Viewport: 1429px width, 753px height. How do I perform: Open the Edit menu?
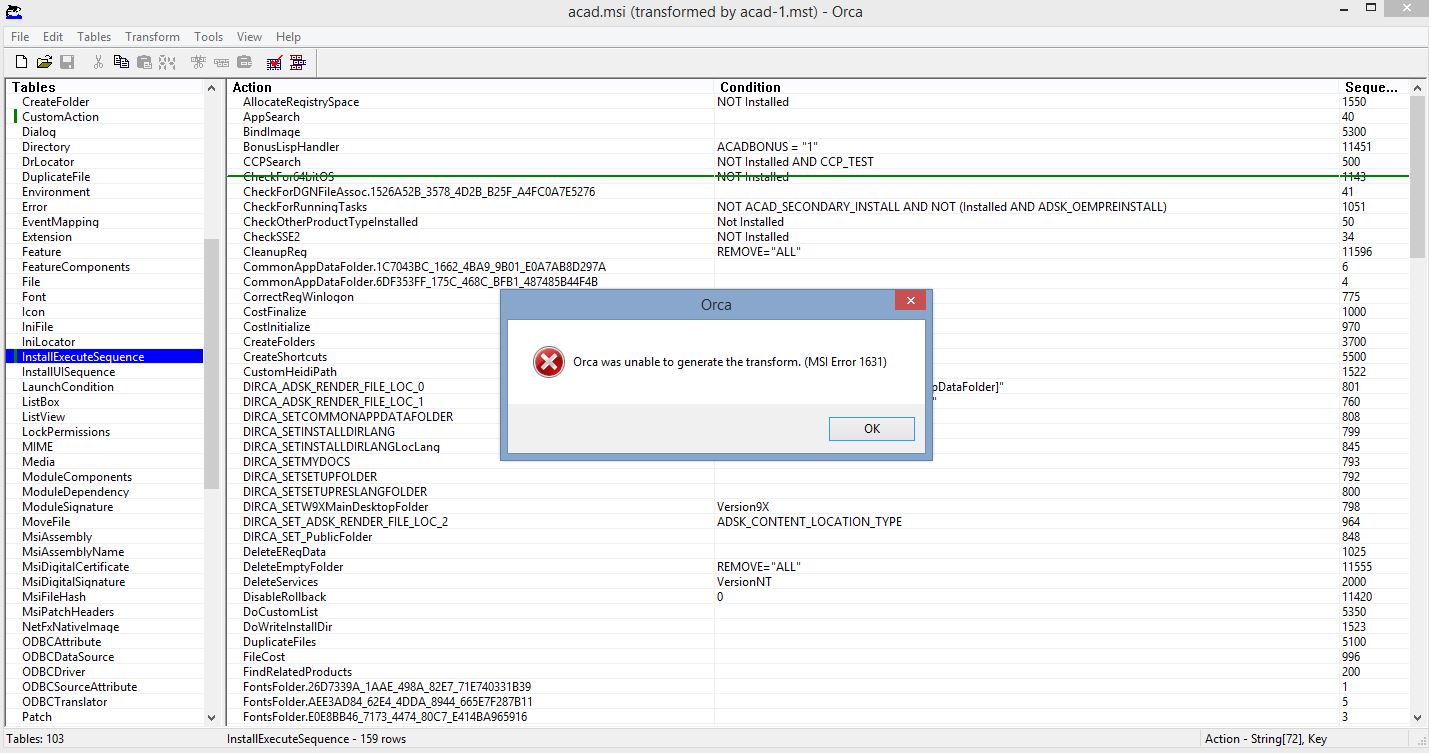tap(53, 37)
